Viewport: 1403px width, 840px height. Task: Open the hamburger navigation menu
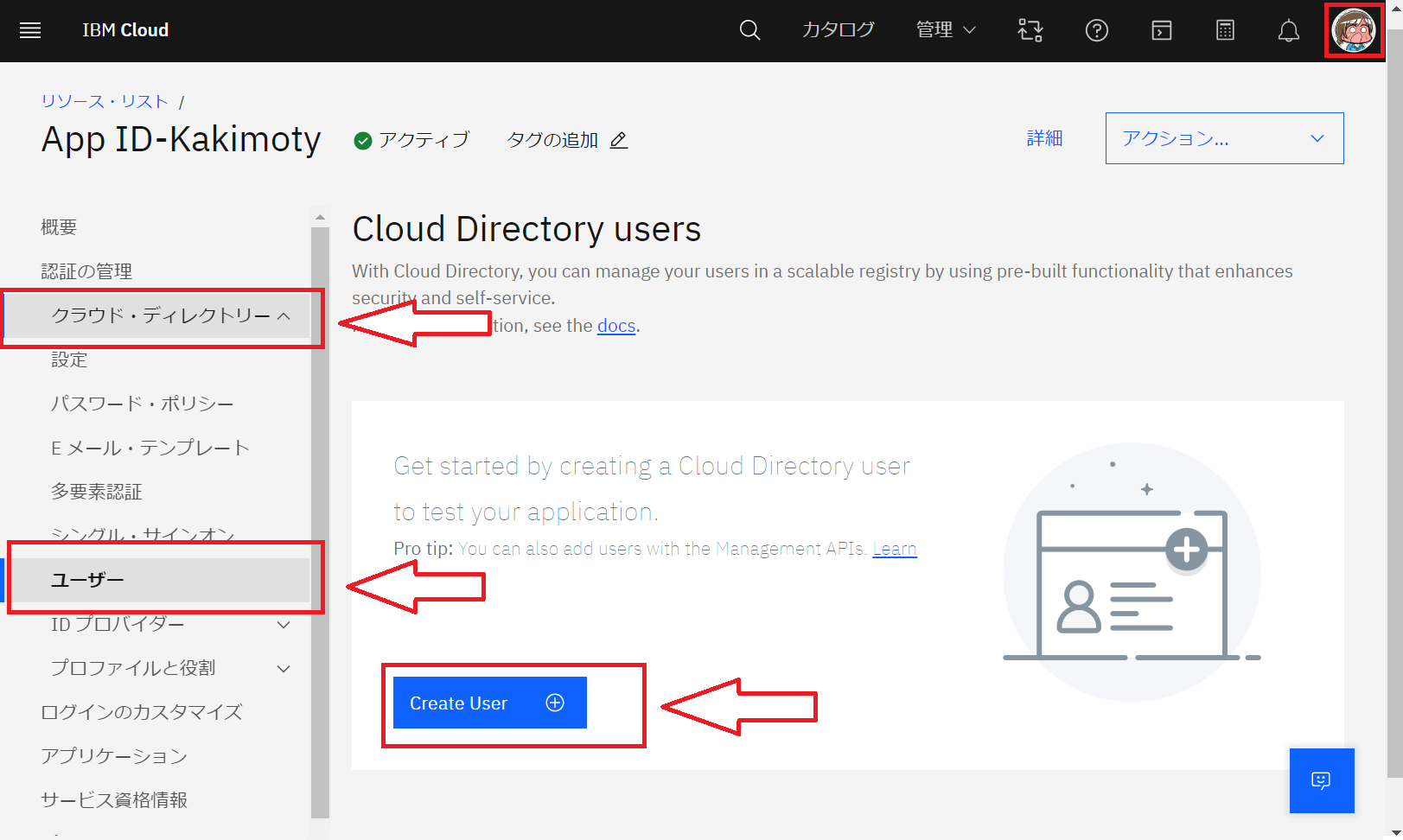(30, 30)
